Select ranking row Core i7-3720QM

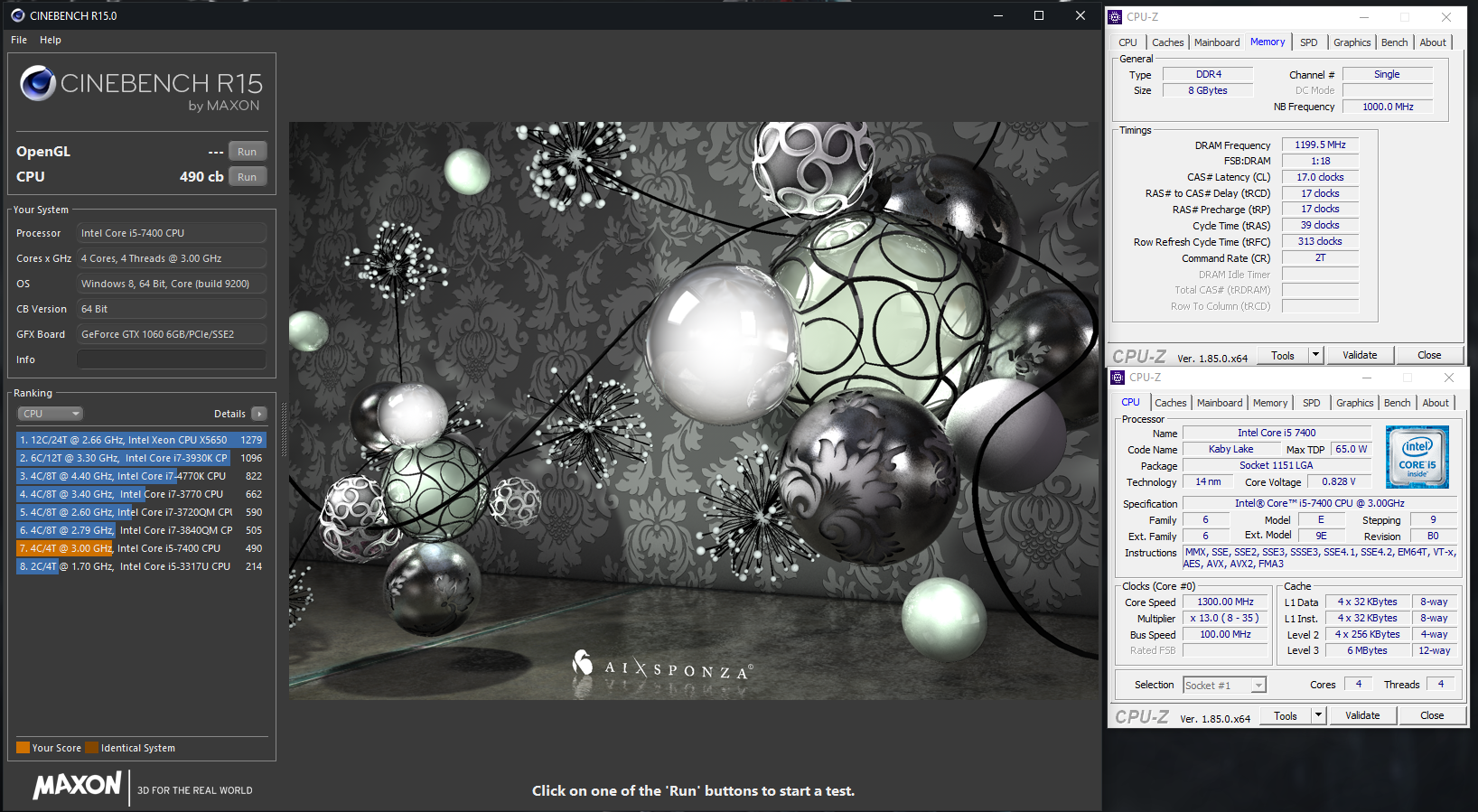pyautogui.click(x=141, y=512)
